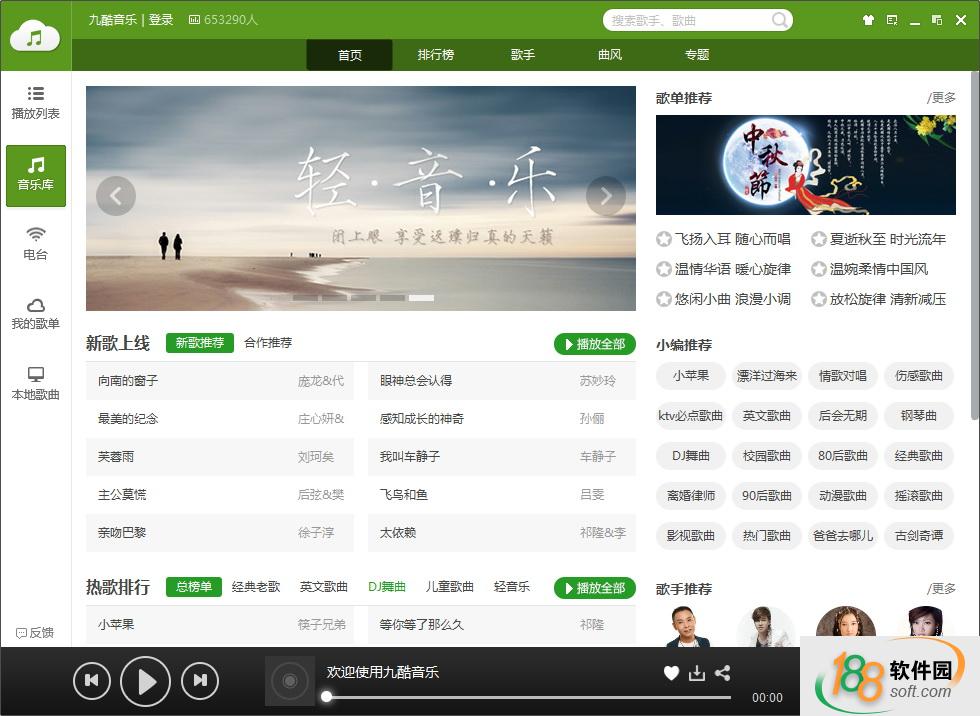Click the menu icon beside the skin icon

pos(892,20)
